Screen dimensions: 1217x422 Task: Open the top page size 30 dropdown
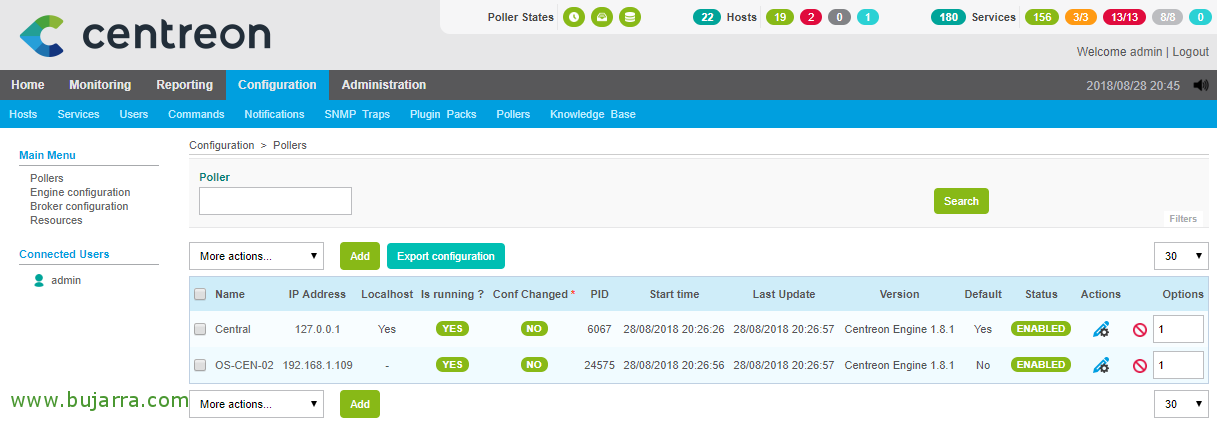point(1182,256)
